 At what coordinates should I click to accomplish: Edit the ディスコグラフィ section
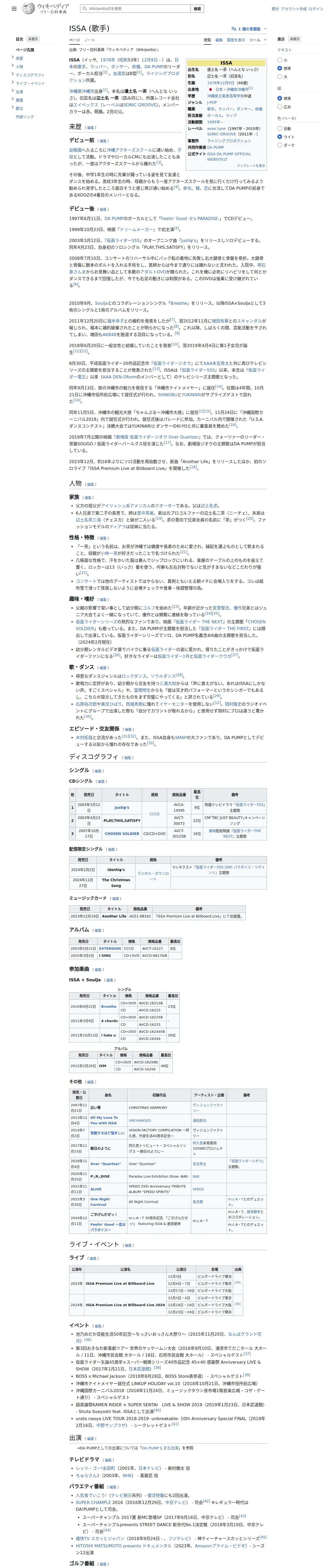pos(128,757)
